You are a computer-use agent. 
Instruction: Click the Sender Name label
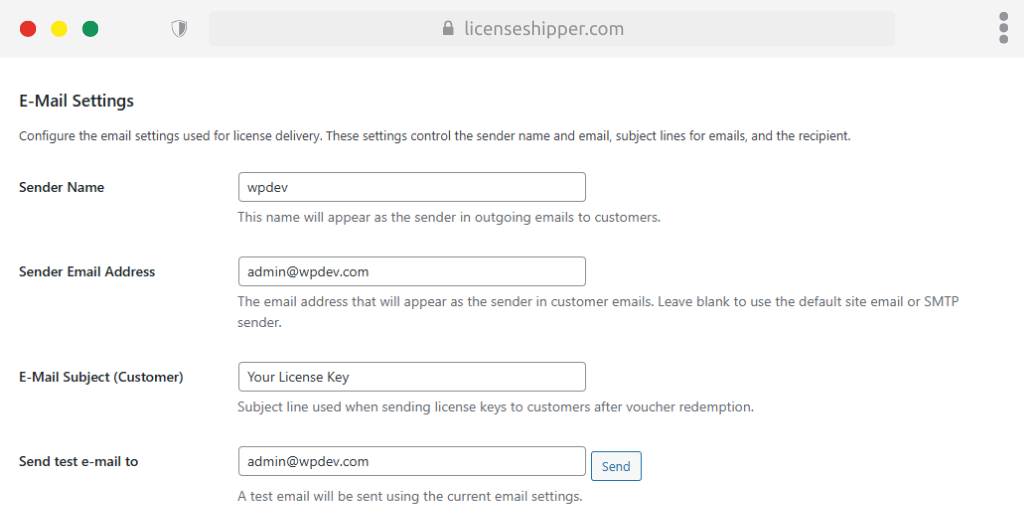61,187
